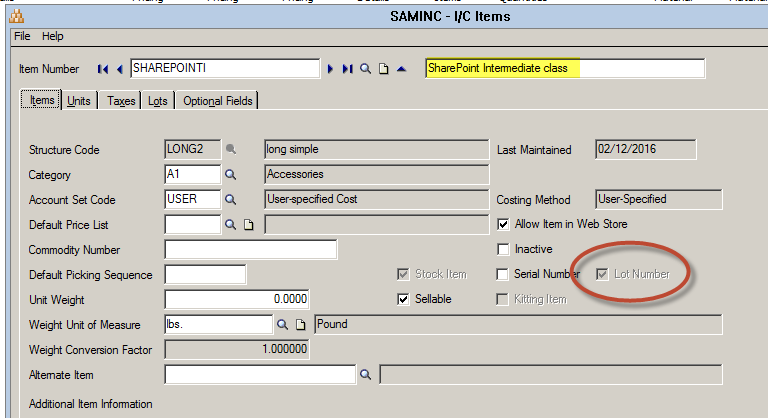The image size is (768, 418).
Task: Click the Lot Number checkbox
Action: [x=602, y=274]
